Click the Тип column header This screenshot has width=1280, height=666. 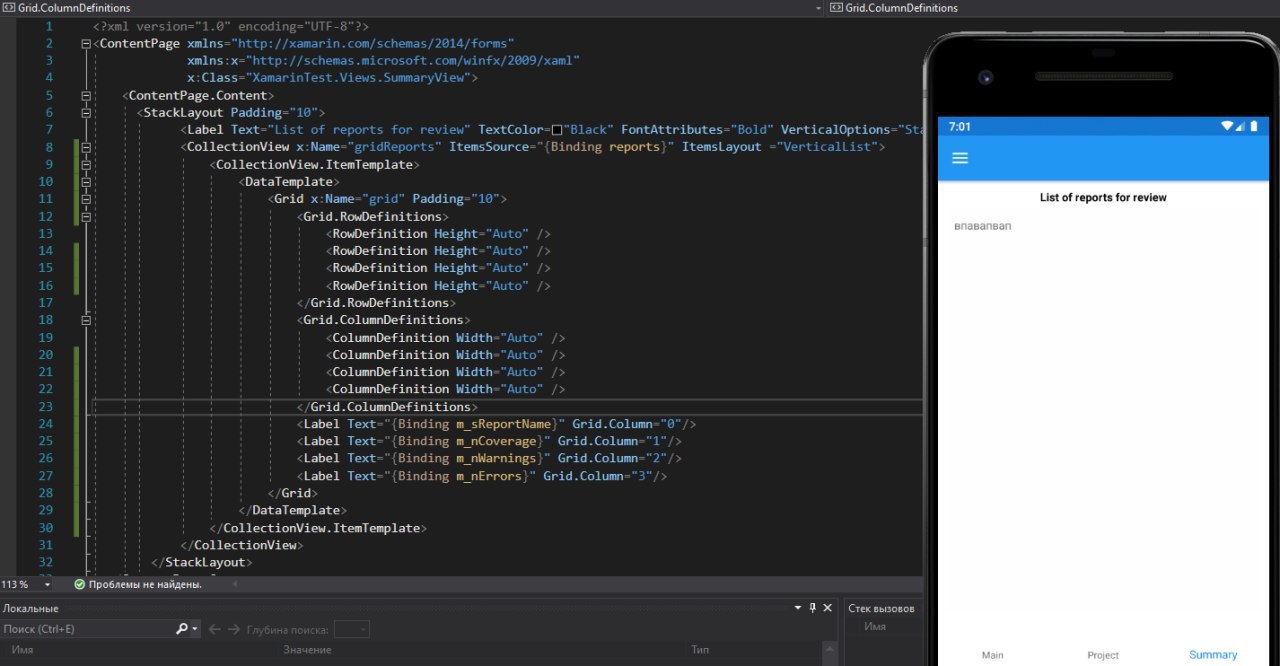pos(700,650)
